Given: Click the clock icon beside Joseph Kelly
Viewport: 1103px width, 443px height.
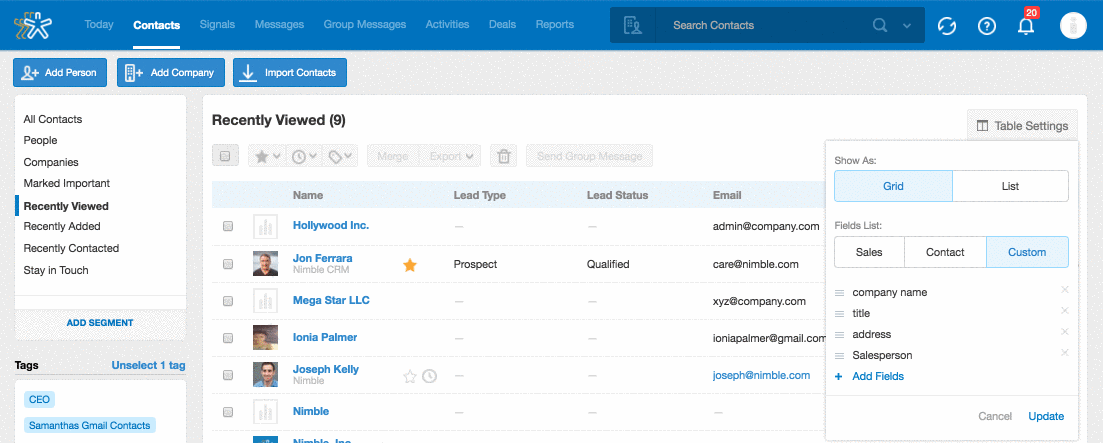Looking at the screenshot, I should tap(429, 376).
